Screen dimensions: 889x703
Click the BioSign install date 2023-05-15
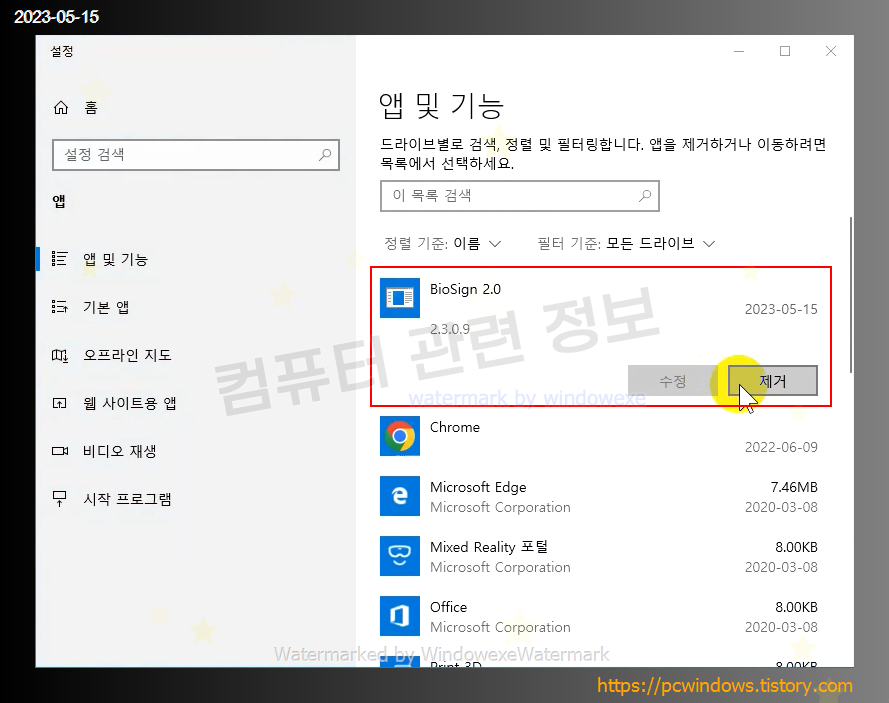pyautogui.click(x=781, y=309)
